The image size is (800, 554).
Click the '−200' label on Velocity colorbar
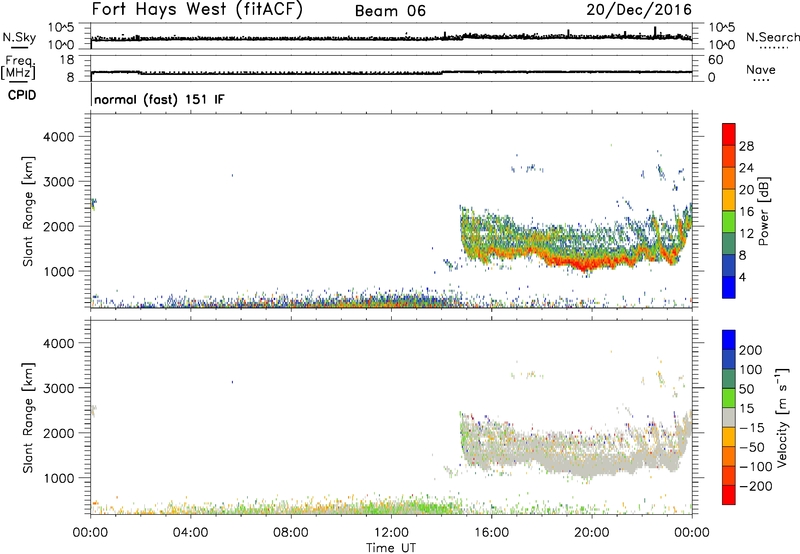pyautogui.click(x=756, y=486)
